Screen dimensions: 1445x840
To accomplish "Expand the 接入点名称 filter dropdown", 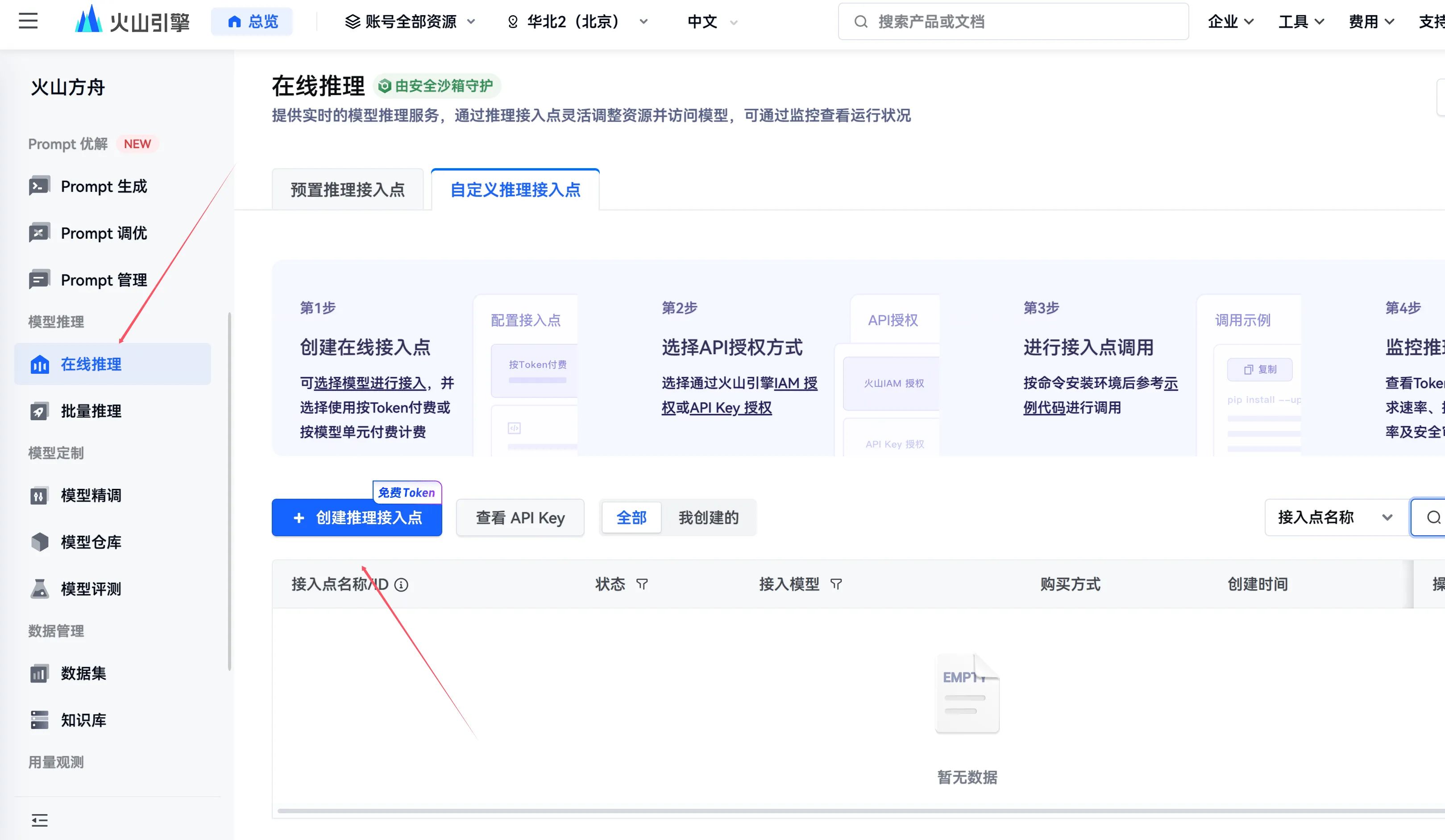I will (1337, 517).
